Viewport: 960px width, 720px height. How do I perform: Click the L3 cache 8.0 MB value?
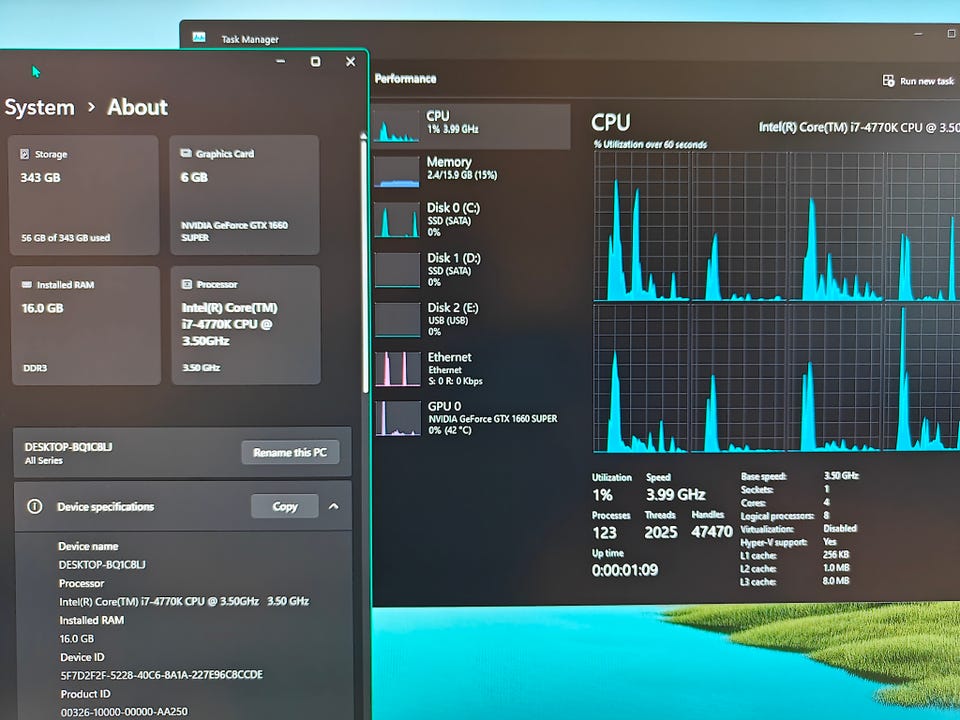836,580
